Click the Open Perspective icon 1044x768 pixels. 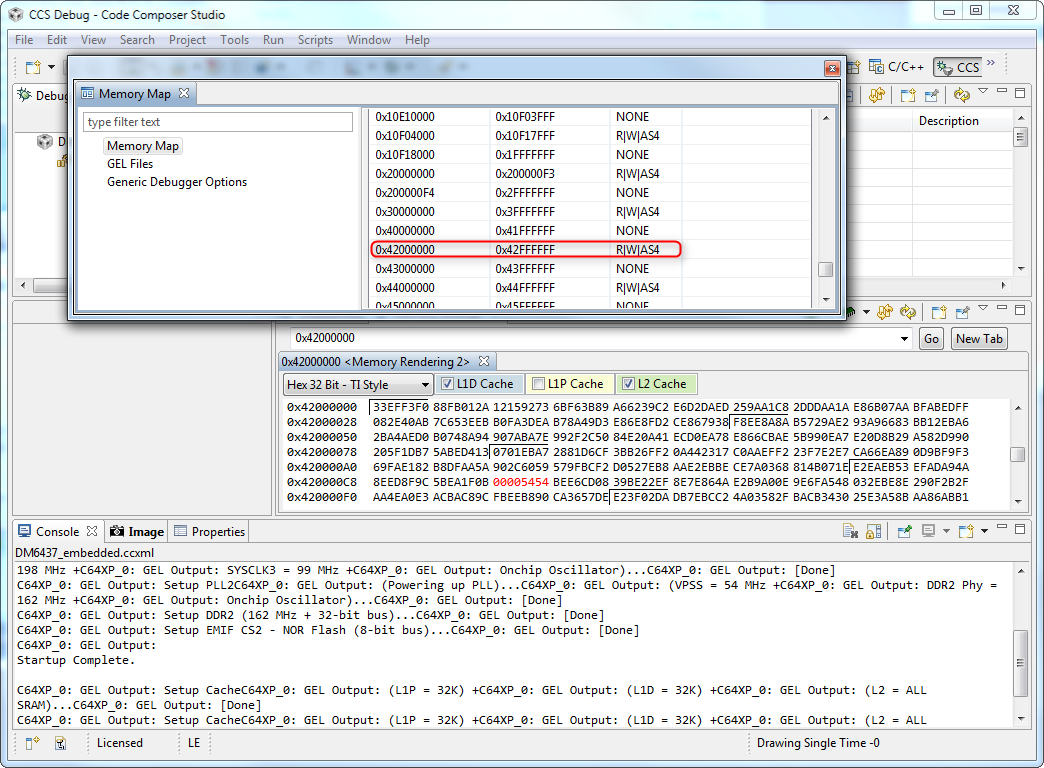(855, 67)
